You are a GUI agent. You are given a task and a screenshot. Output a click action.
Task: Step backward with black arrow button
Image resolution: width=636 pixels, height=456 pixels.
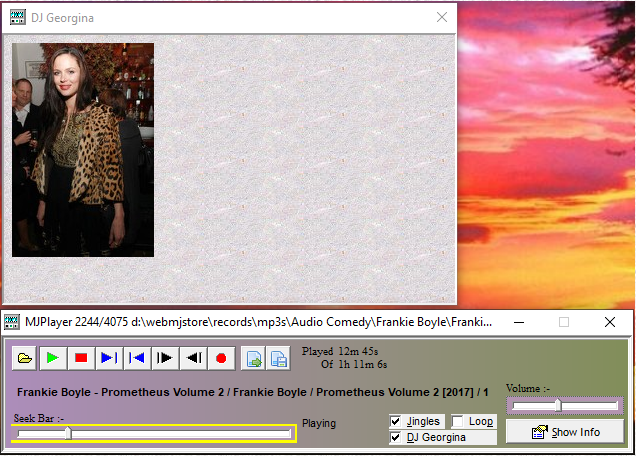193,358
